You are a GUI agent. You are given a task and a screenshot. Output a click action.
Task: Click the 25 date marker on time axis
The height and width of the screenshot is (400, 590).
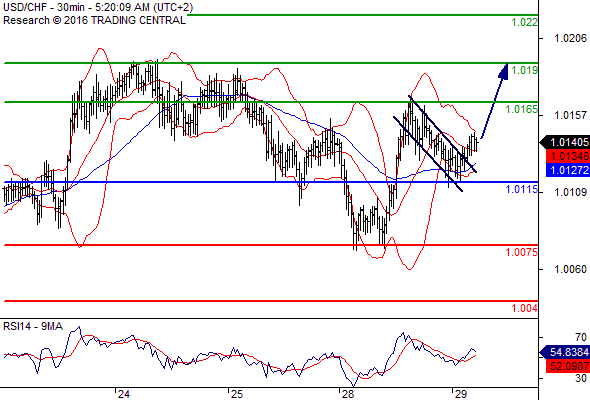(x=237, y=394)
